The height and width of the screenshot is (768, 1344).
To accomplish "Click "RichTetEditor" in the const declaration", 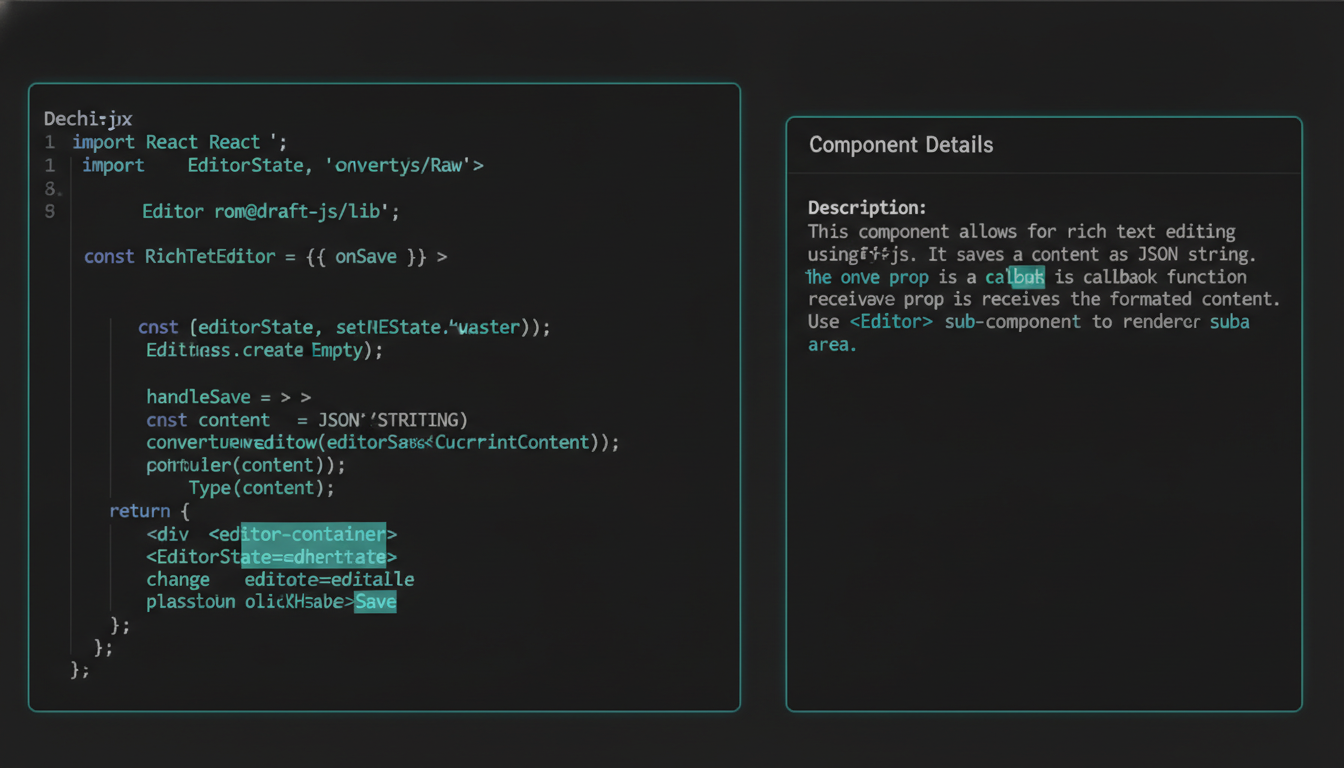I will [x=209, y=257].
